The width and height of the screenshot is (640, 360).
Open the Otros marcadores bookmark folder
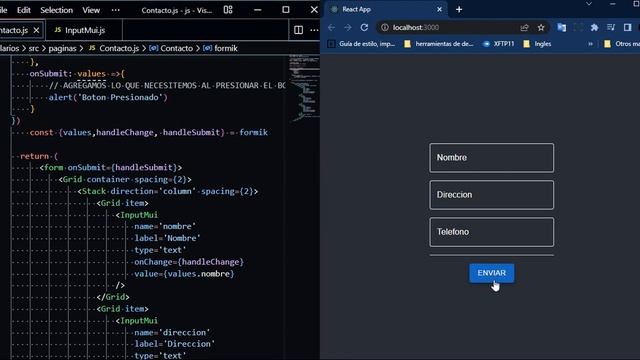(x=622, y=44)
